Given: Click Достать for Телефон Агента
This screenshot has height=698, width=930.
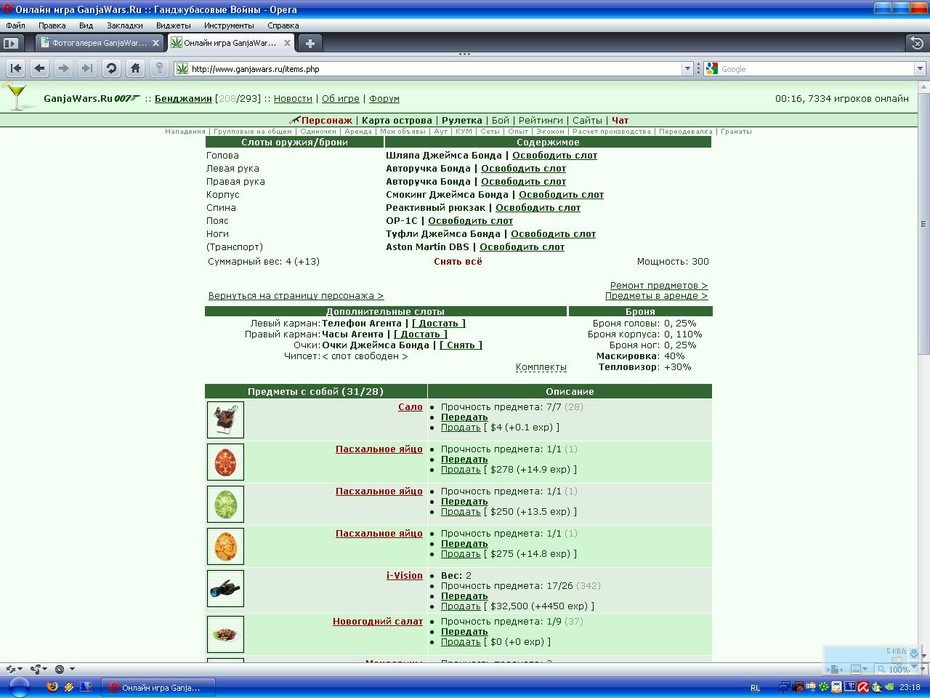Looking at the screenshot, I should (x=439, y=323).
